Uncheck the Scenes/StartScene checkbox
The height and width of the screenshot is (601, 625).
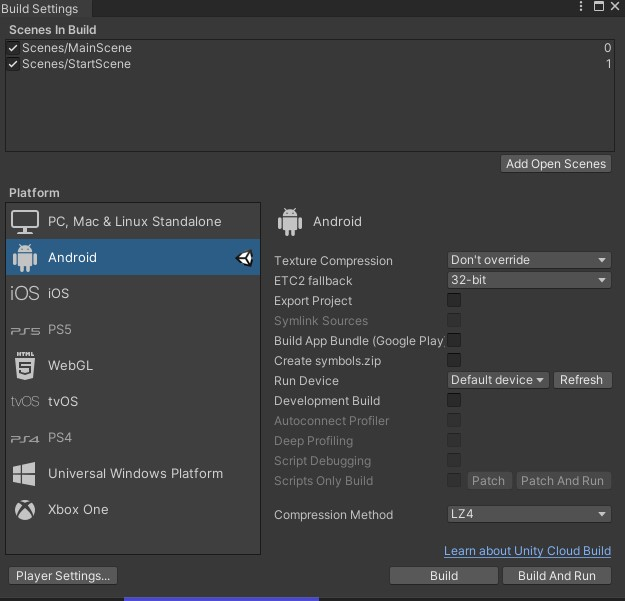(13, 64)
